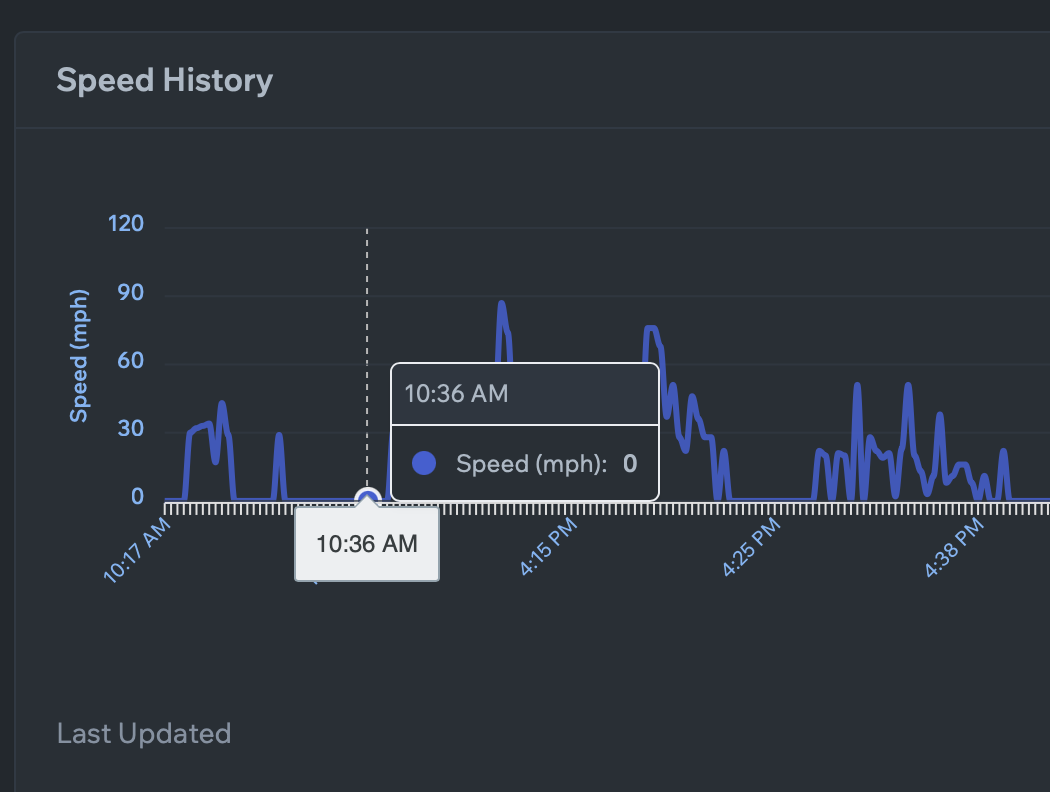Click the 90 value on the y-axis
Viewport: 1050px width, 792px height.
click(x=130, y=293)
